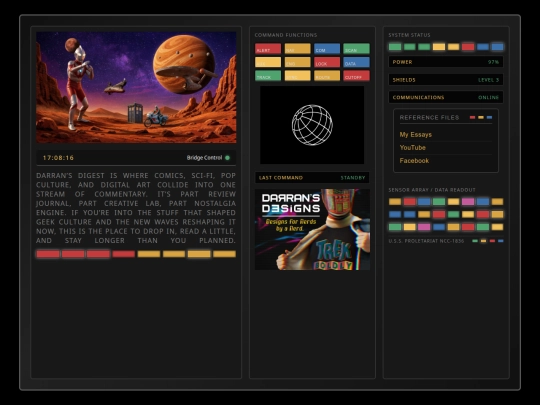Click the blue dot beside Reference Files heading
This screenshot has width=540, height=405.
pyautogui.click(x=489, y=117)
